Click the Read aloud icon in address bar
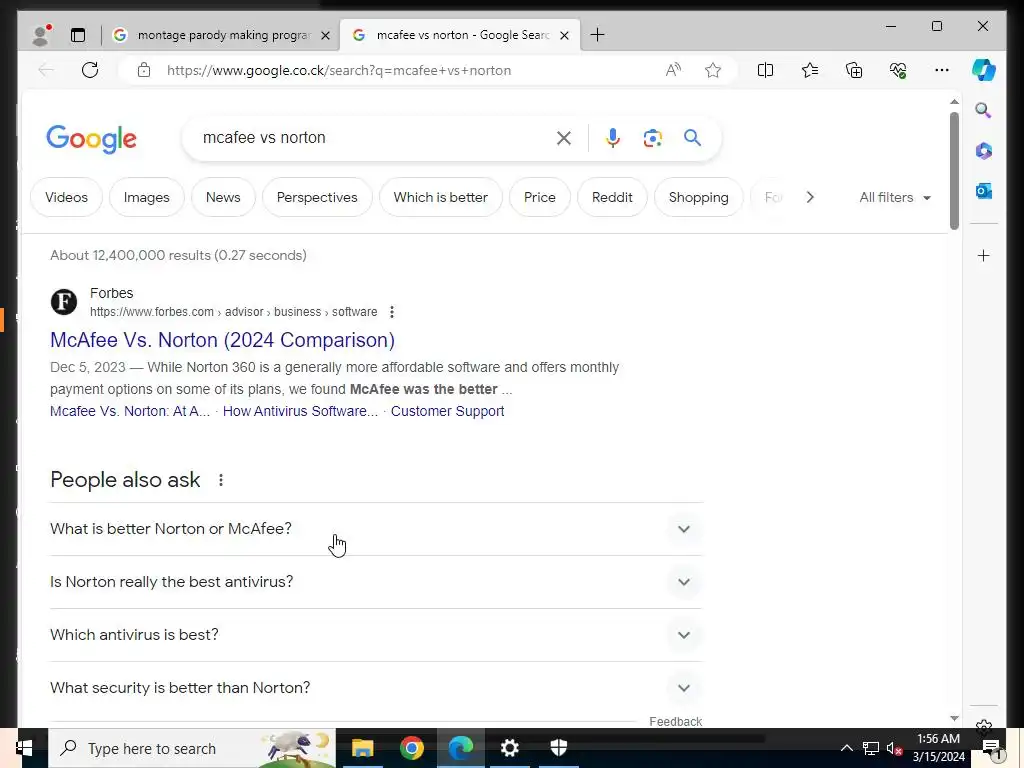This screenshot has width=1024, height=768. coord(673,70)
